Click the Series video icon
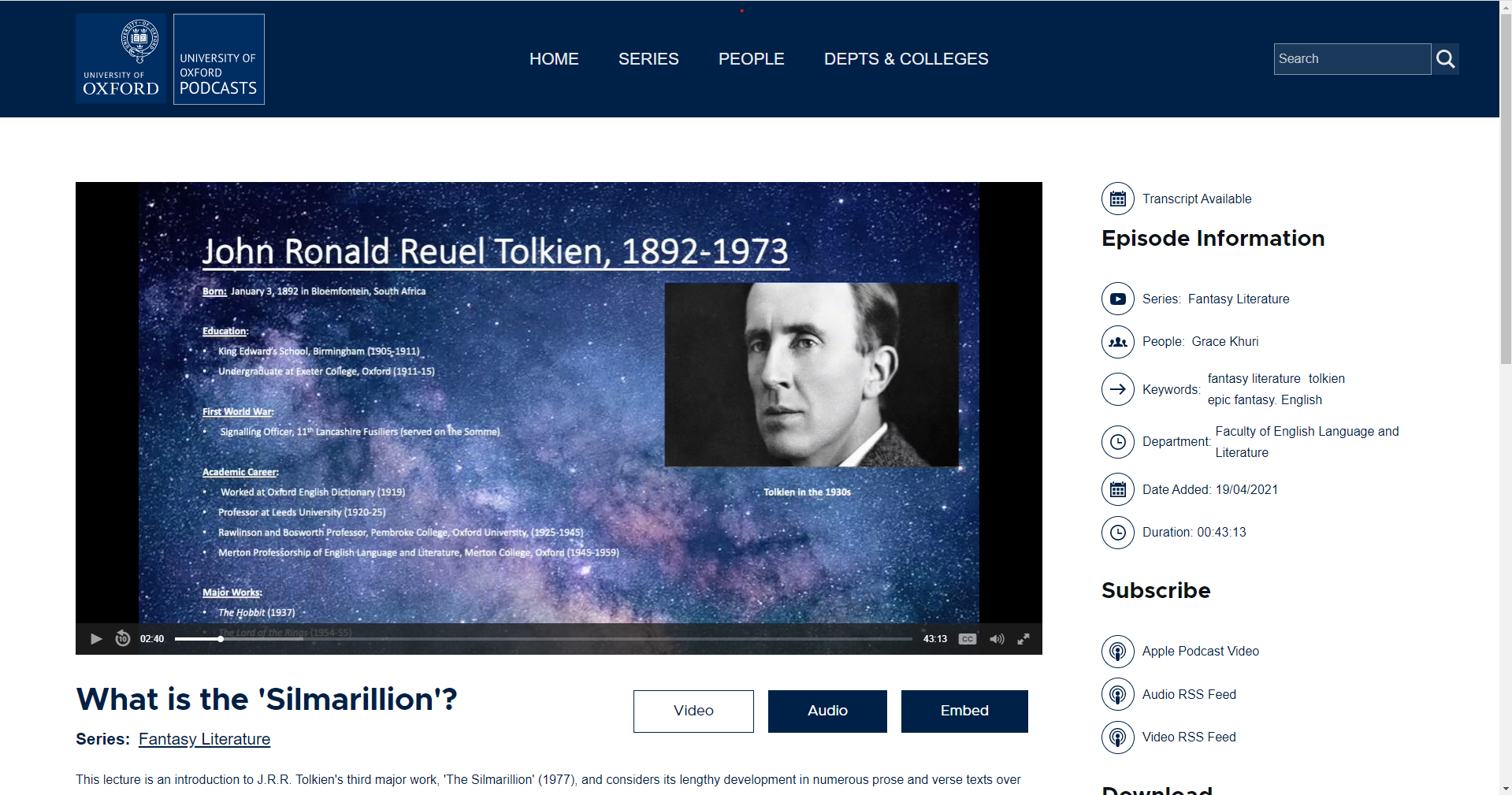 pos(1118,299)
